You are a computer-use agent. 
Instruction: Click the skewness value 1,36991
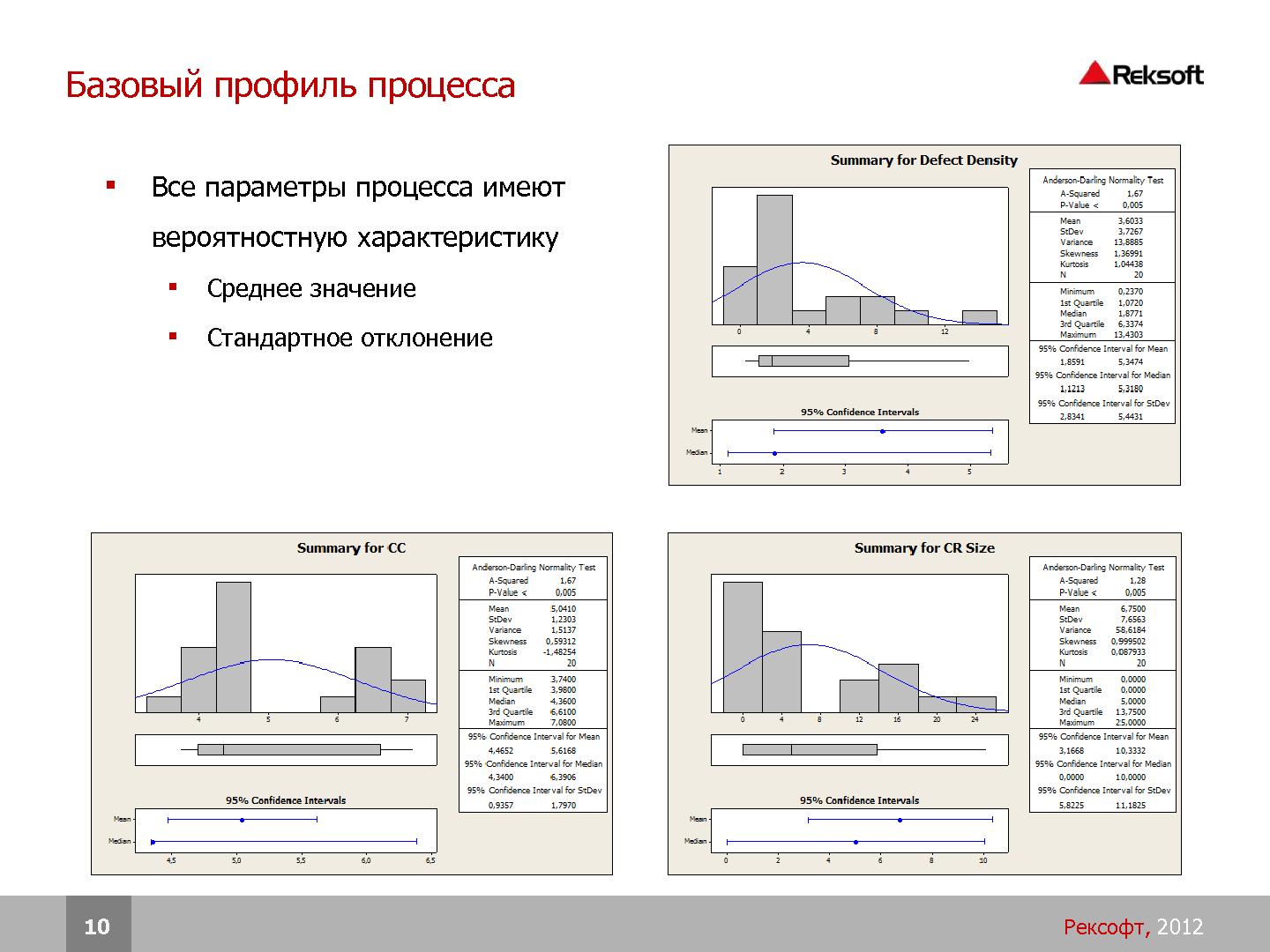point(1128,254)
